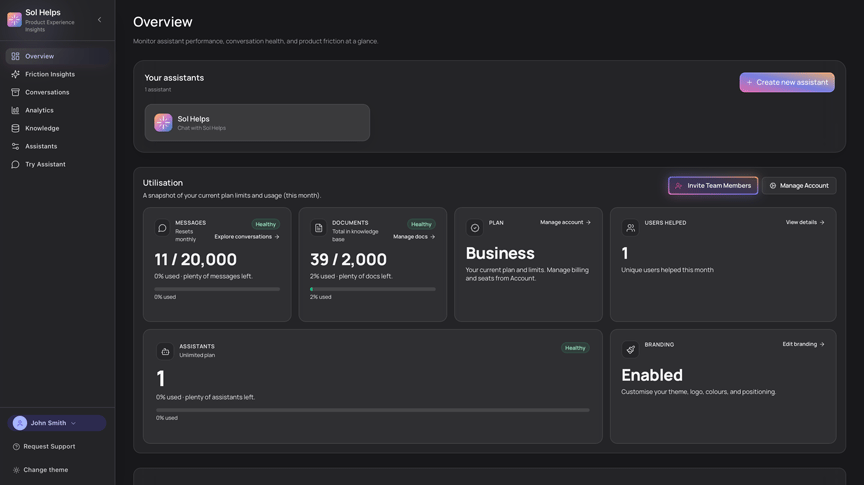Collapse the sidebar with the chevron arrow
The width and height of the screenshot is (864, 485).
pyautogui.click(x=99, y=20)
